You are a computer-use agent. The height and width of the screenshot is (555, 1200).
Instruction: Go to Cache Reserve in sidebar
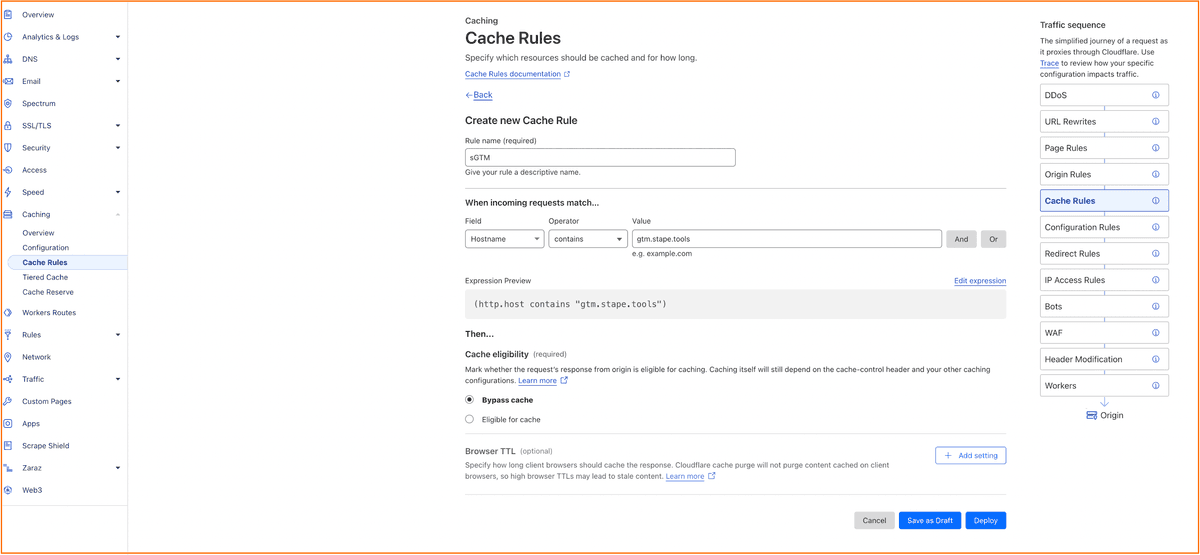[48, 292]
